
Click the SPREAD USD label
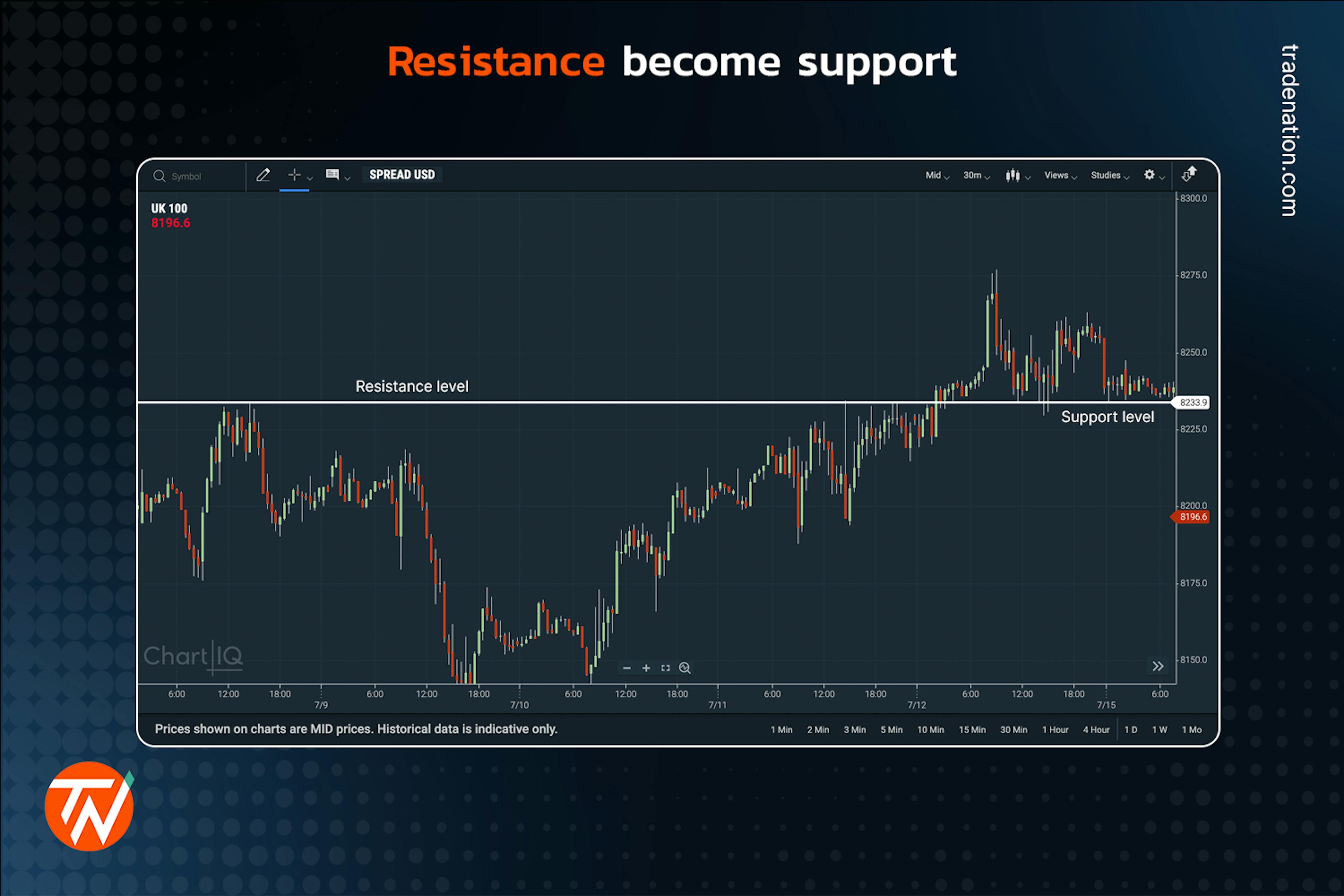click(402, 174)
